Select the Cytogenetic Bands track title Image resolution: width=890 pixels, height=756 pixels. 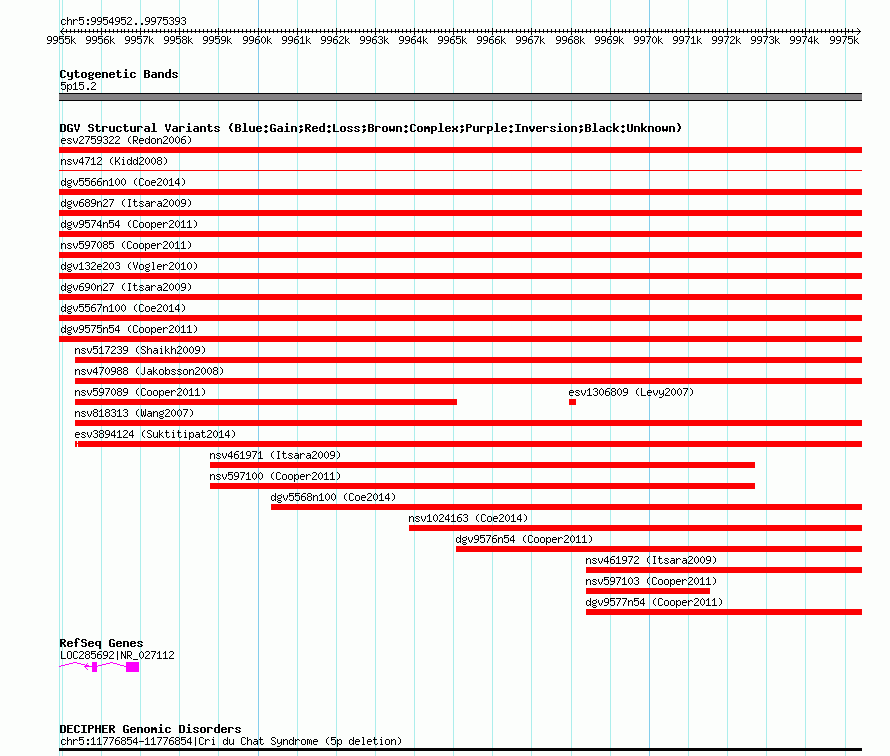click(119, 74)
